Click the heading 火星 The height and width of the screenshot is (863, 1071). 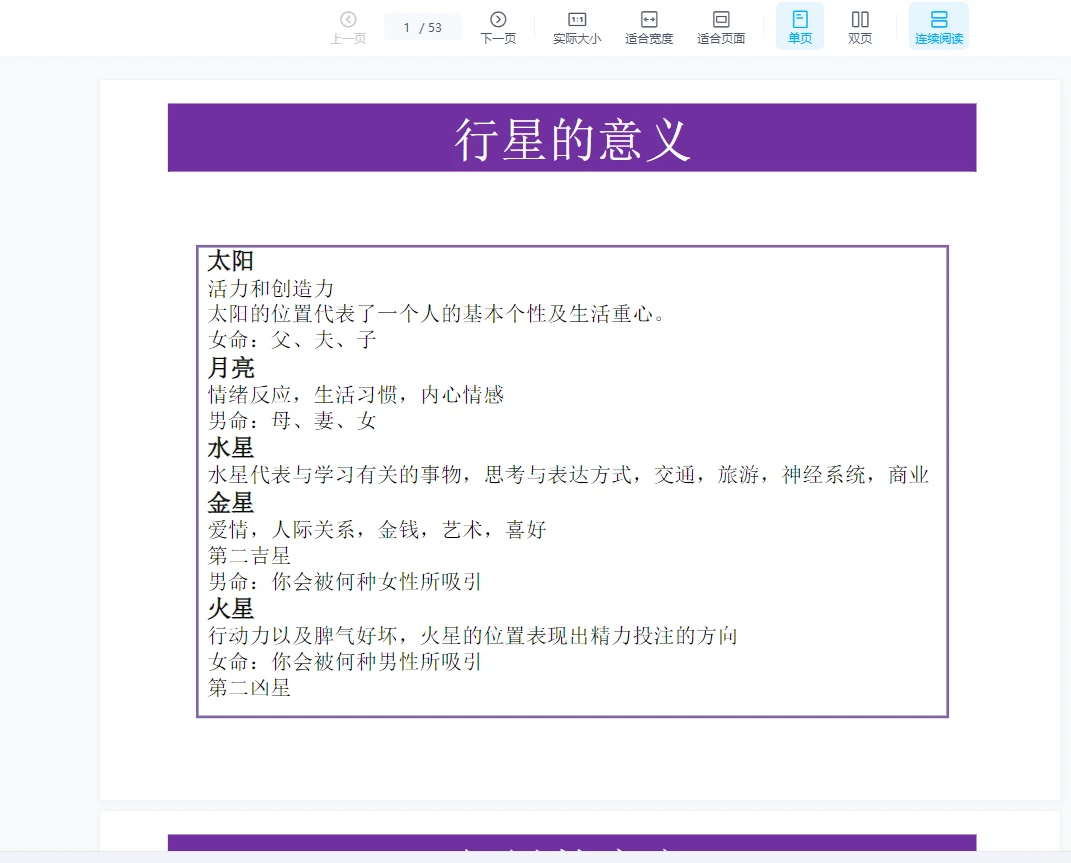tap(231, 609)
